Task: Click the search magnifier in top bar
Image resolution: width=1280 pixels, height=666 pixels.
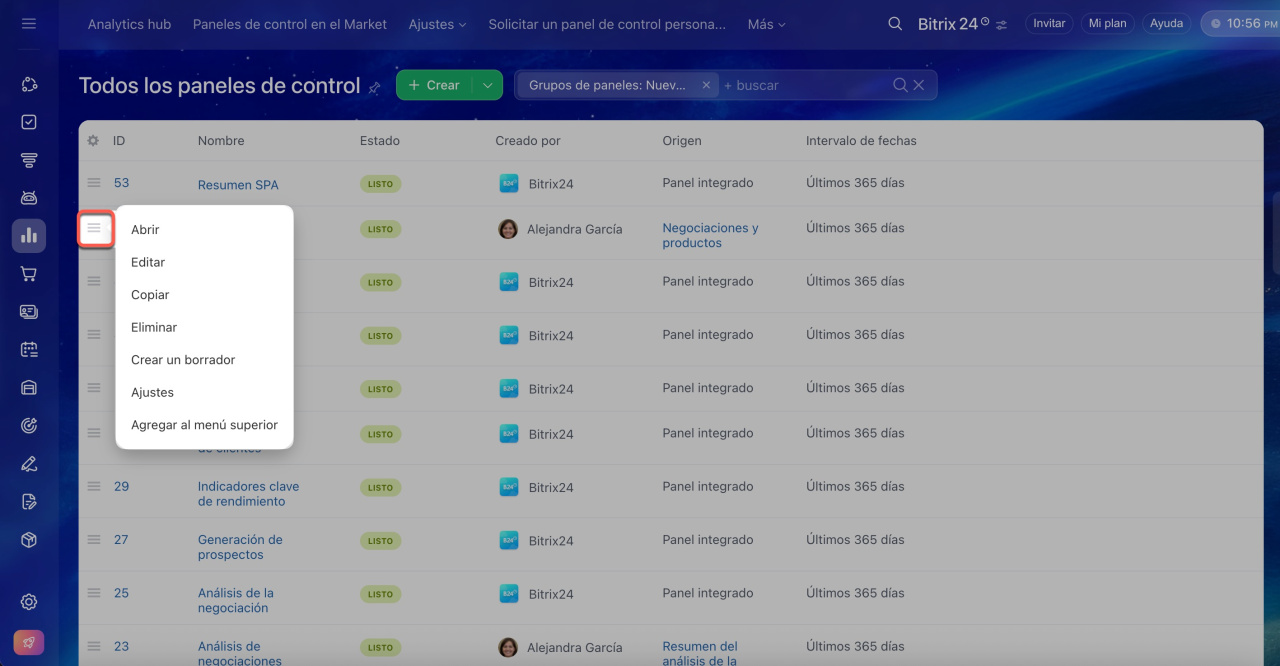Action: pyautogui.click(x=895, y=24)
